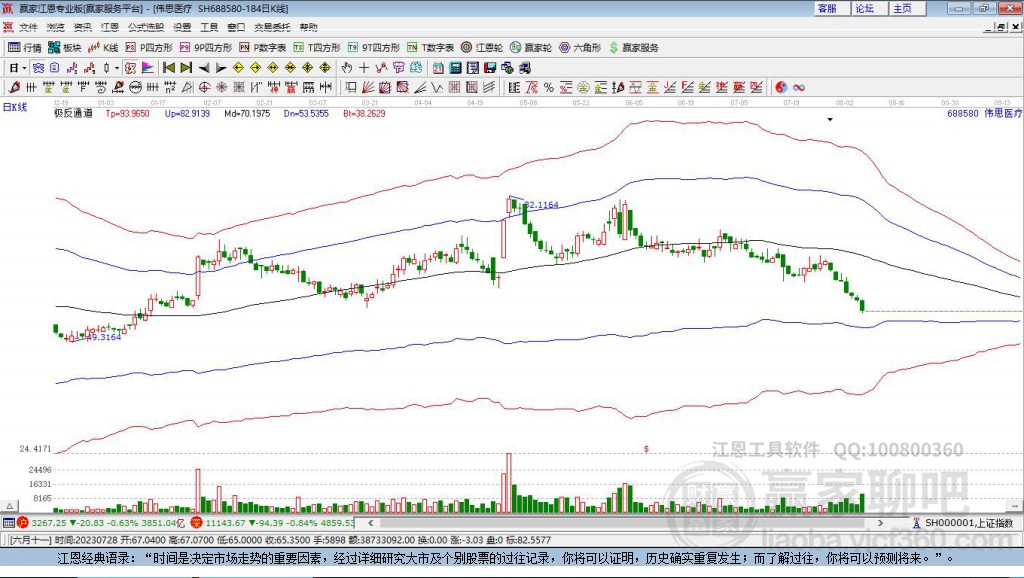
Task: Open the T四方形 tool
Action: click(317, 48)
